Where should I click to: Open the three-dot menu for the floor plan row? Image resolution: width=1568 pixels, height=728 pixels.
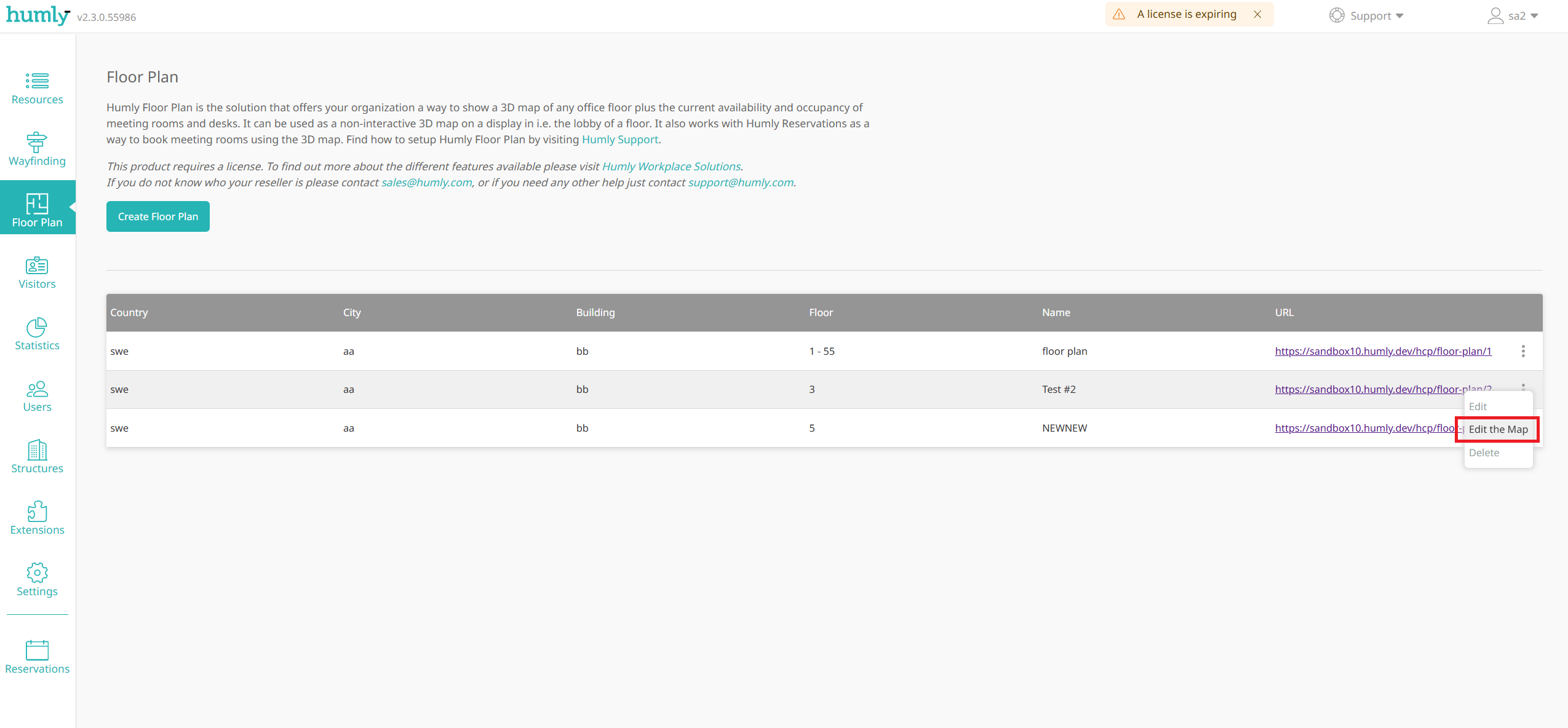(1523, 351)
